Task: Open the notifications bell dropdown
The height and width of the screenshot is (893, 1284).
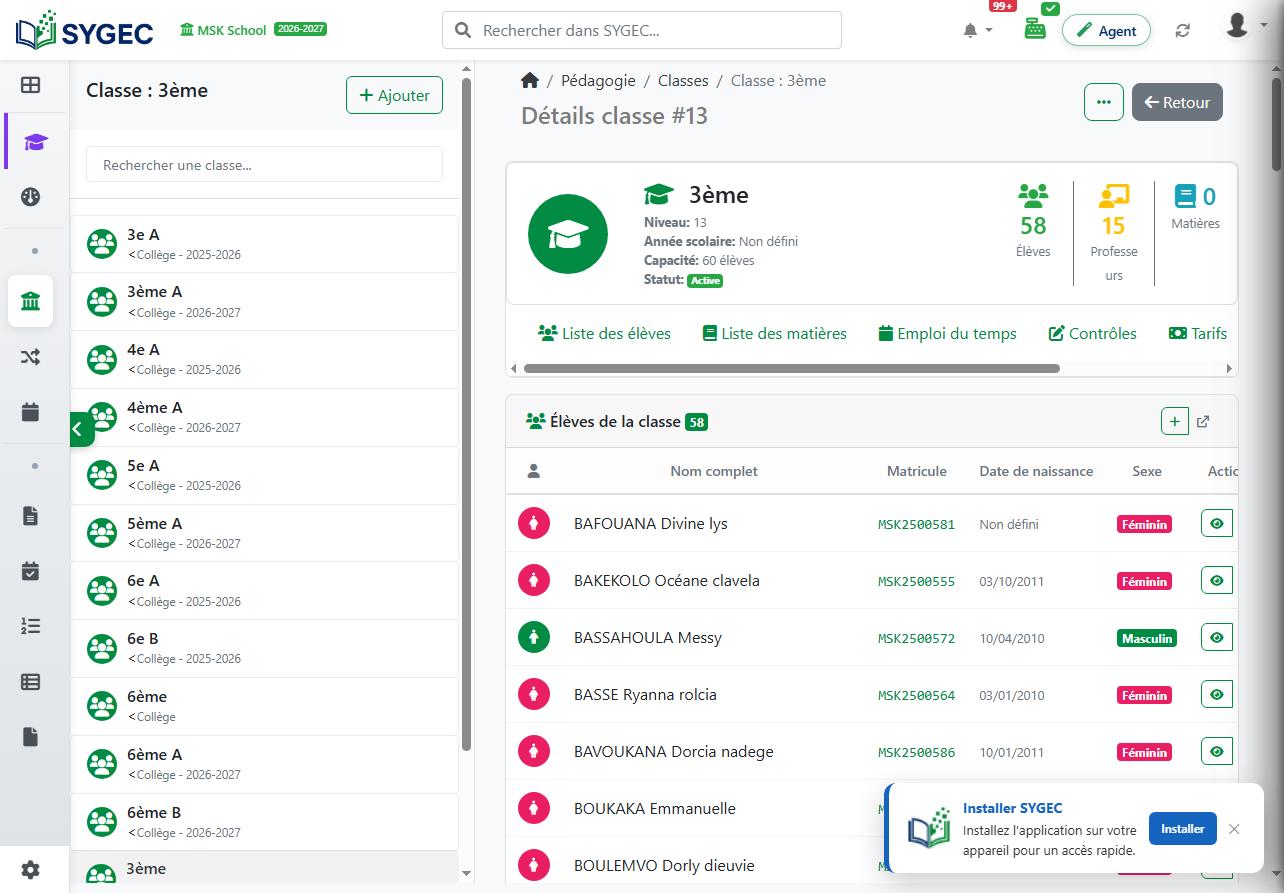Action: 978,31
